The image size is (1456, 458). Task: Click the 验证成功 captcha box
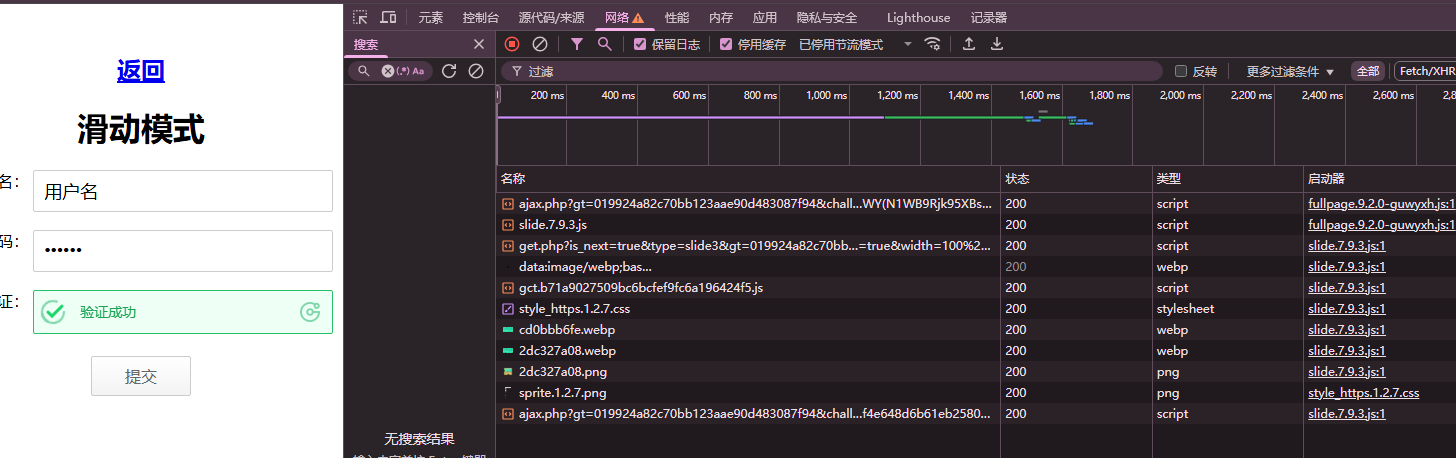[x=183, y=312]
